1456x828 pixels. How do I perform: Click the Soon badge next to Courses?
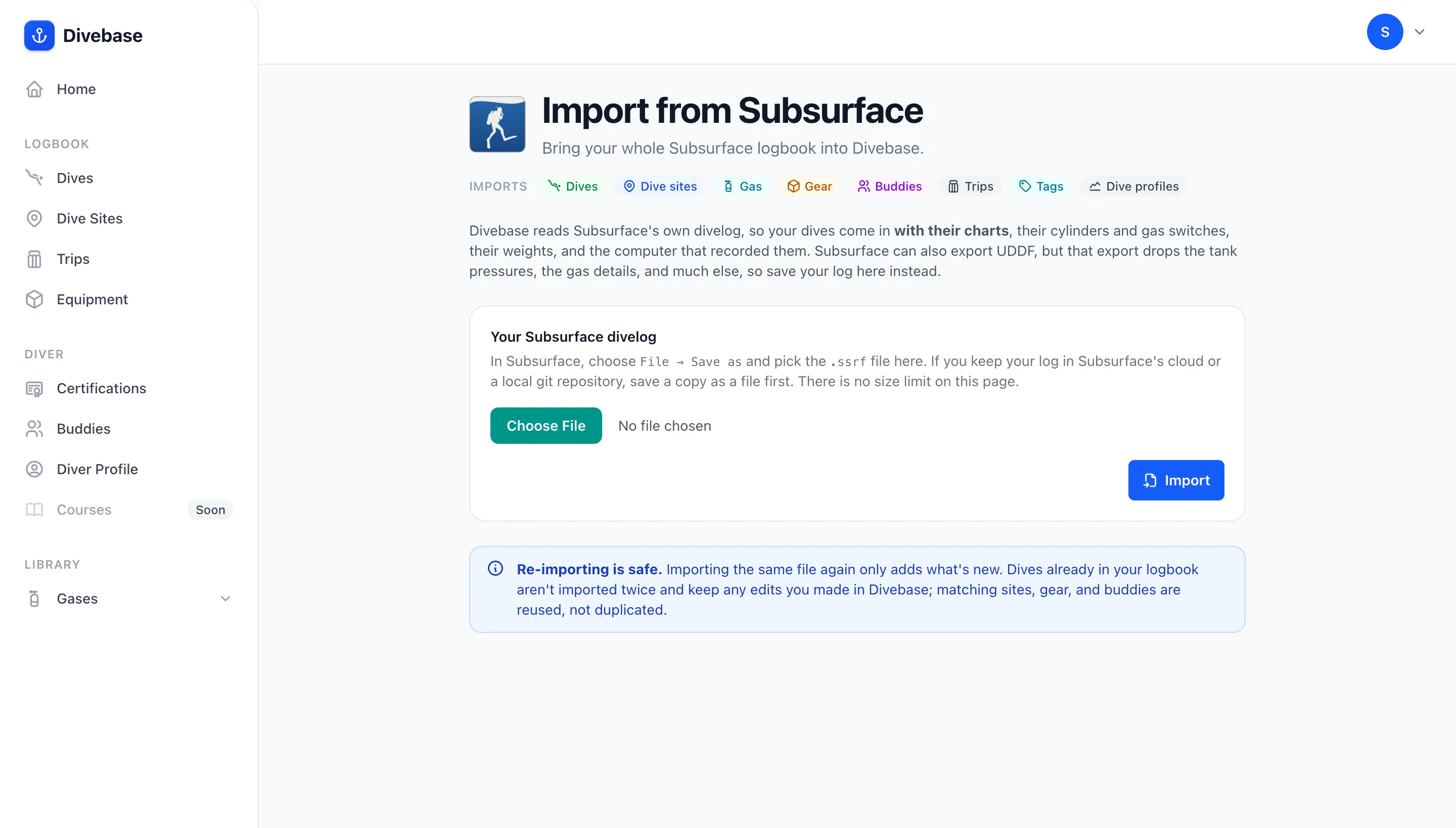tap(210, 510)
